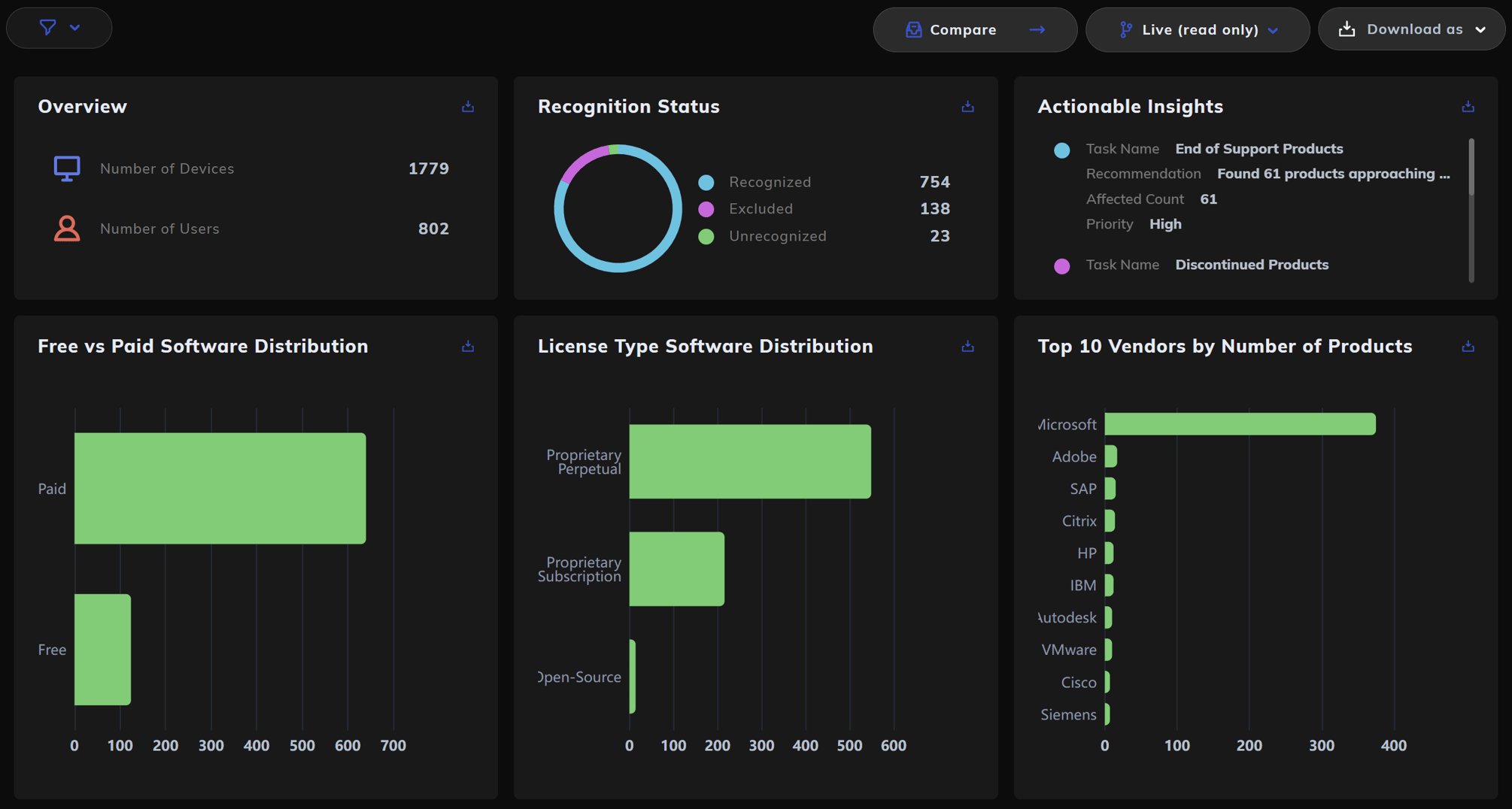Viewport: 1512px width, 809px height.
Task: Click the High priority value
Action: pos(1165,224)
